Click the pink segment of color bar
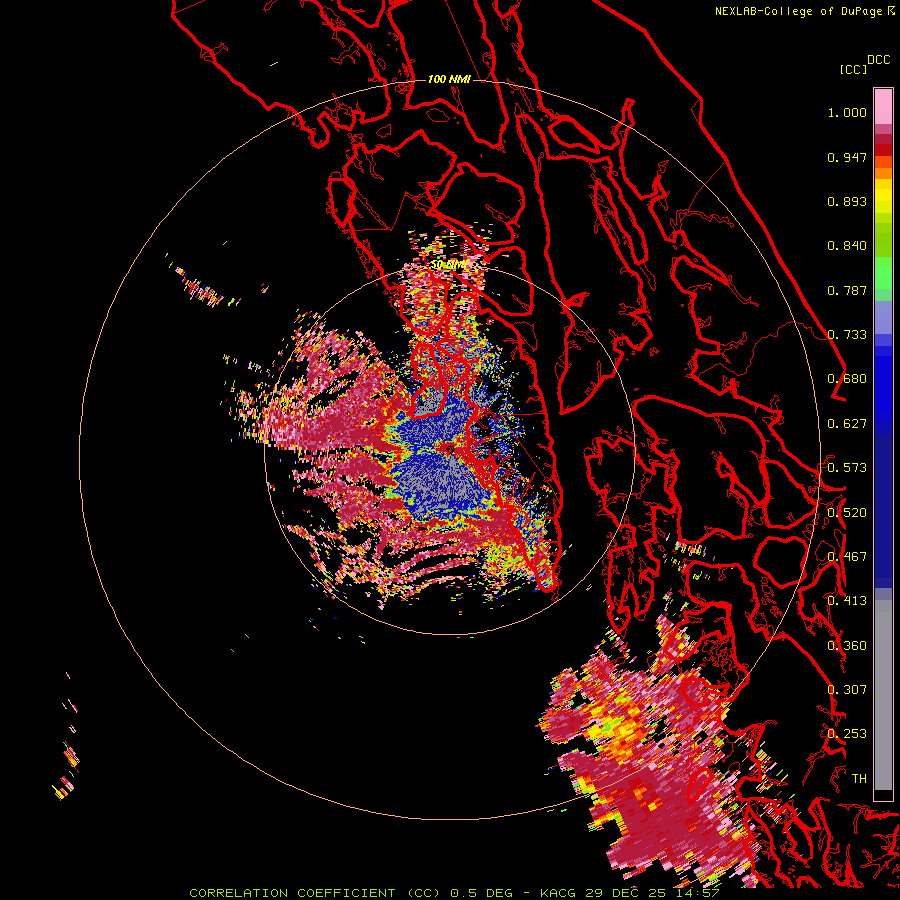 [883, 106]
